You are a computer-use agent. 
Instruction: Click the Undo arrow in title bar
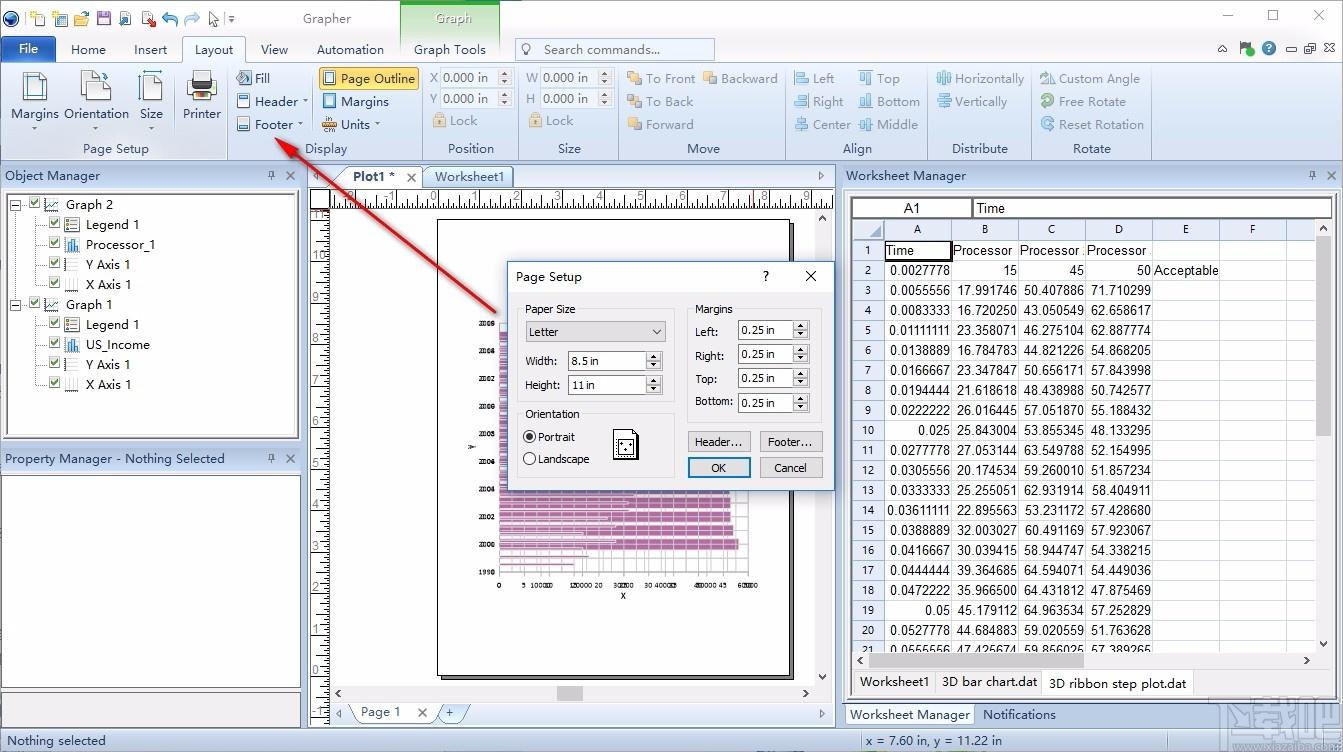(x=169, y=18)
